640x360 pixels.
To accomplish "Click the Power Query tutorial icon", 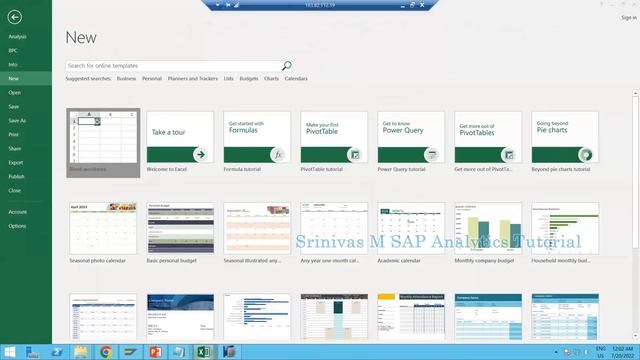I will pyautogui.click(x=431, y=155).
